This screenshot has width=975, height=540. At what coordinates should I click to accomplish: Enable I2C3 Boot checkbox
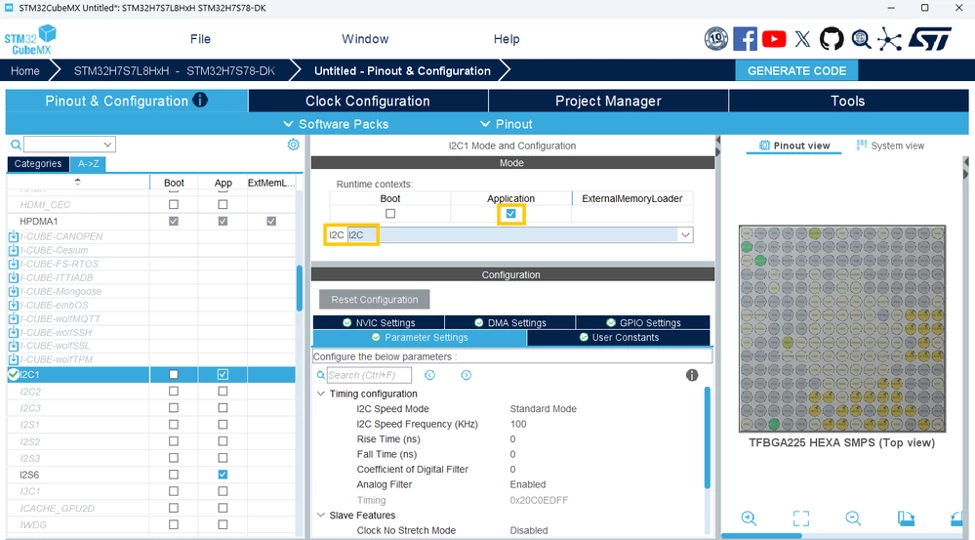[173, 407]
